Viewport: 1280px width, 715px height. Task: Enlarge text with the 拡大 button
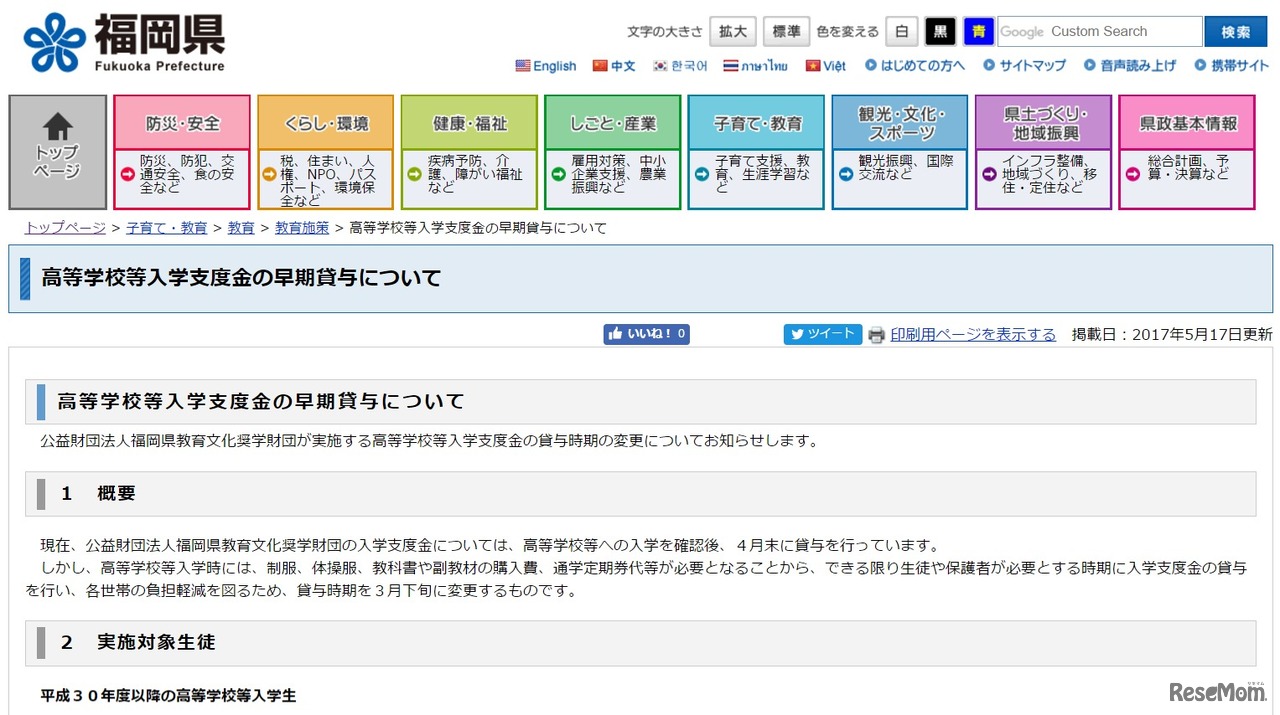(x=732, y=32)
